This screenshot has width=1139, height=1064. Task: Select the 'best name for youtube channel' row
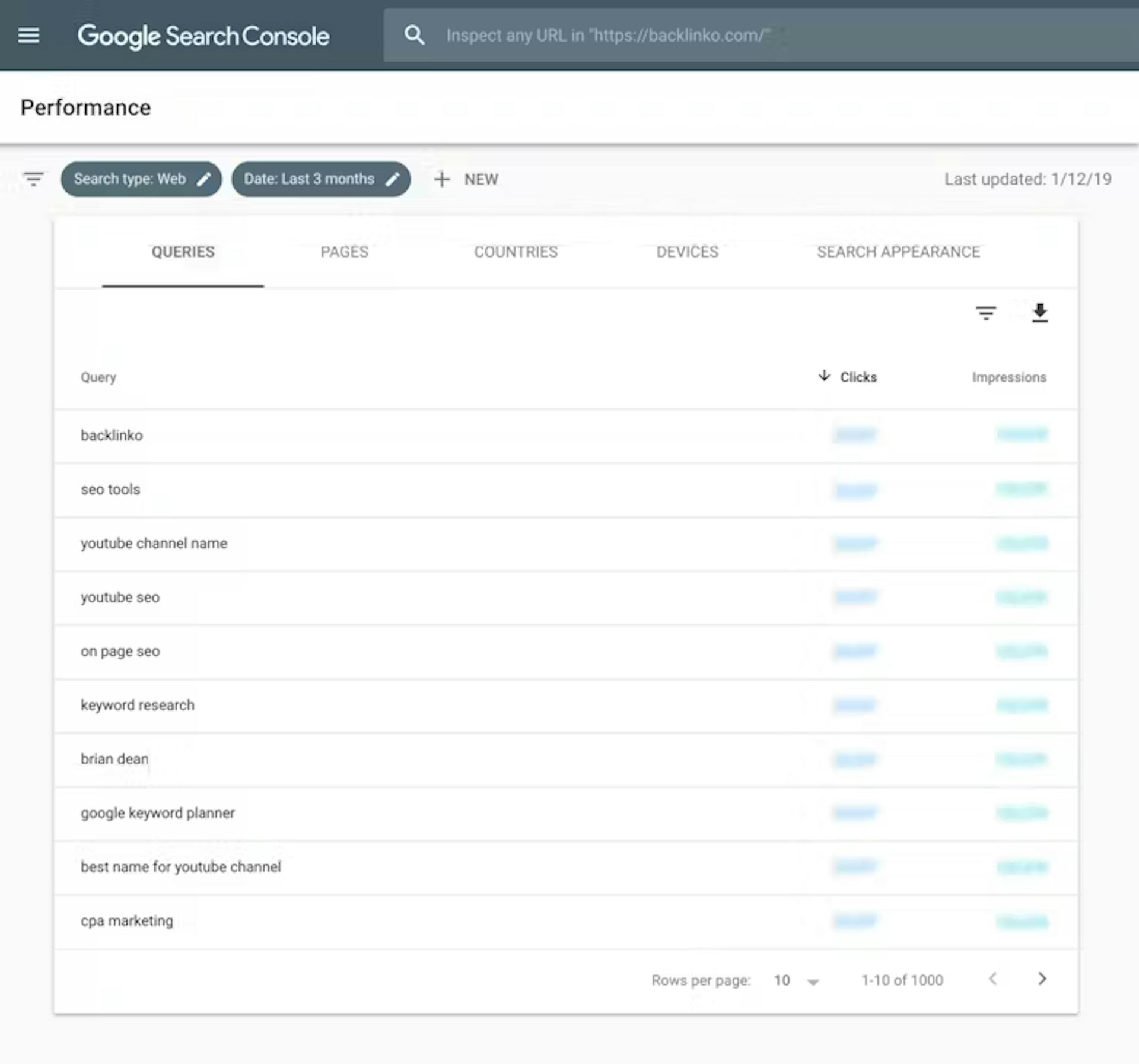(x=566, y=868)
